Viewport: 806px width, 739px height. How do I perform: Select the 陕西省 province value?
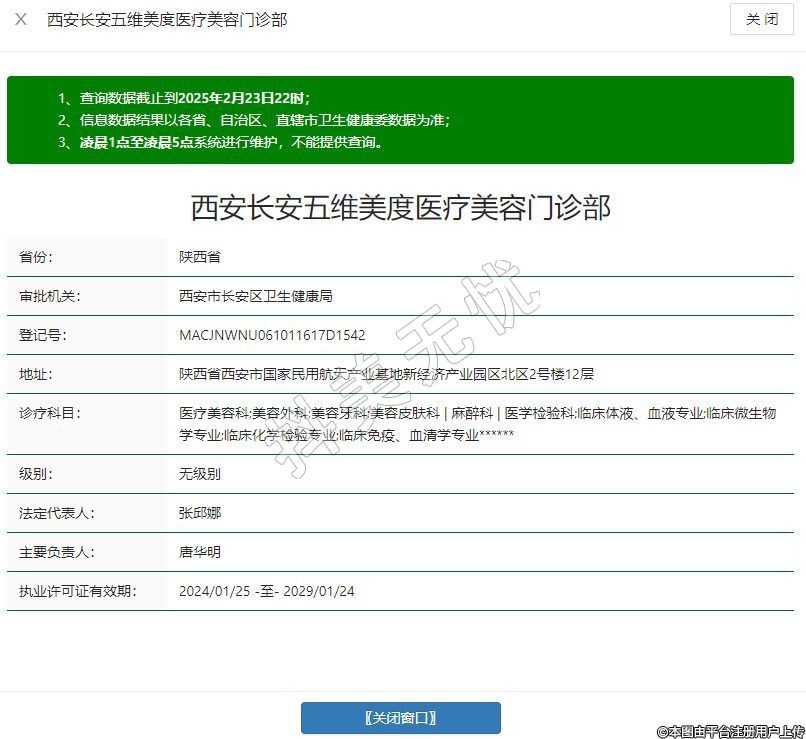click(x=200, y=257)
